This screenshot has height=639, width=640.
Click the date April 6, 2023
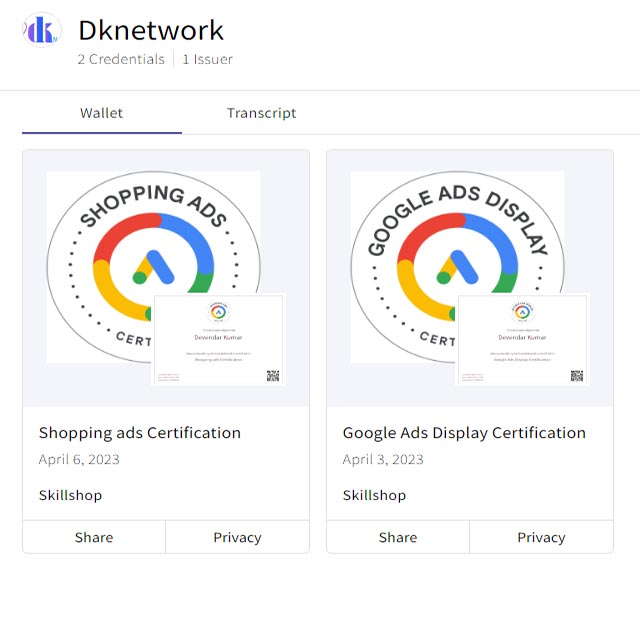pyautogui.click(x=79, y=459)
